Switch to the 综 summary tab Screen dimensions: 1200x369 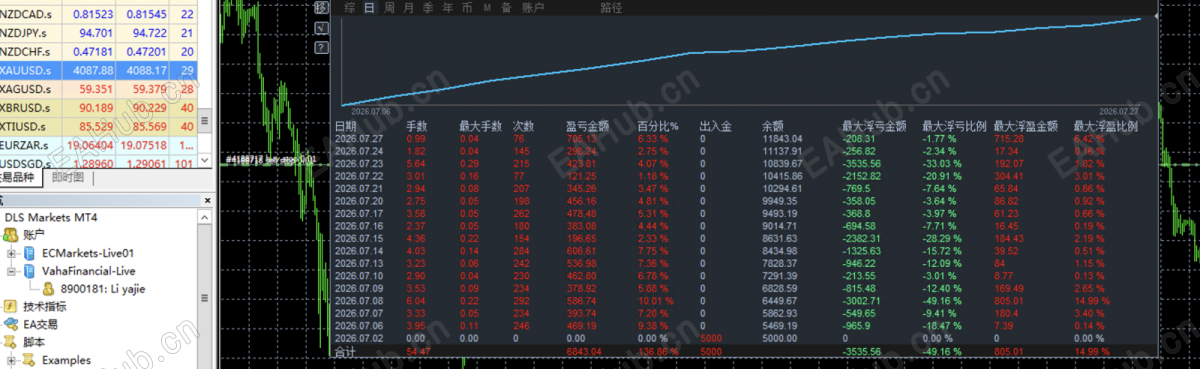349,7
